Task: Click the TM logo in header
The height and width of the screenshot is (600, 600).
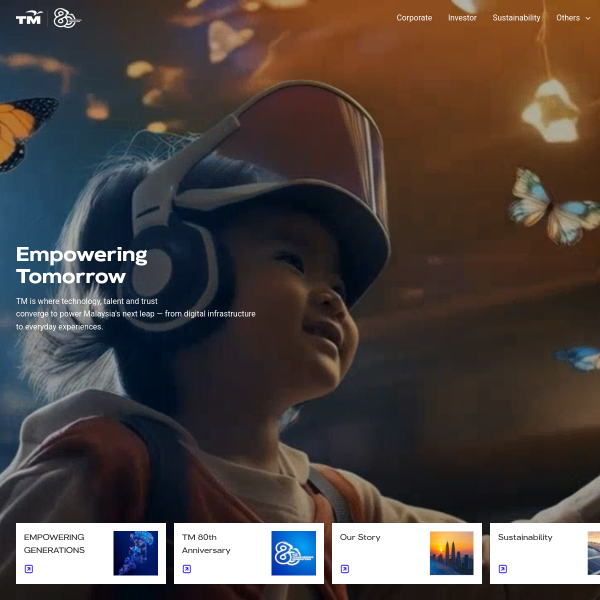Action: pos(29,18)
